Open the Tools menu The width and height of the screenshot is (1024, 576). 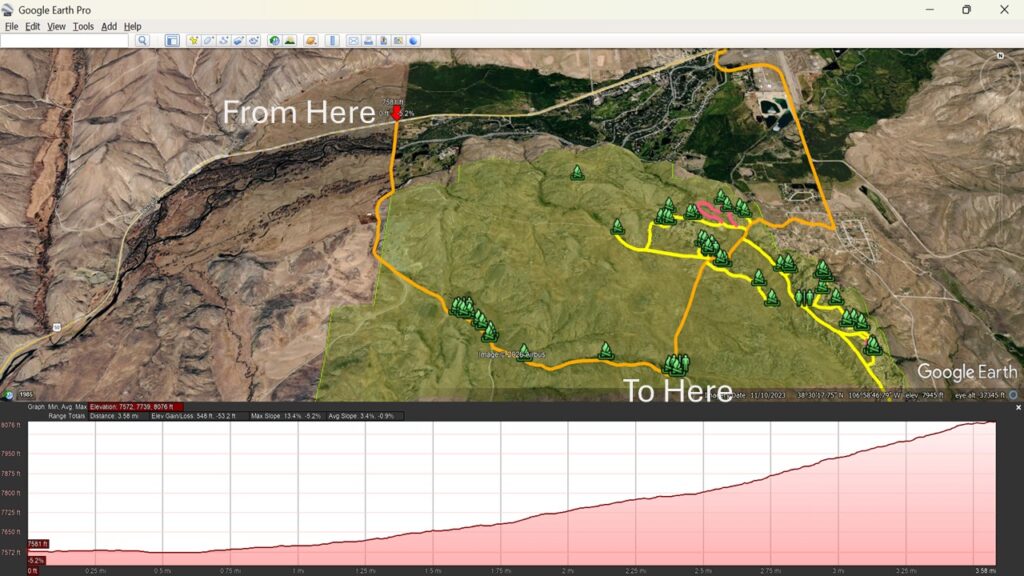pyautogui.click(x=83, y=27)
